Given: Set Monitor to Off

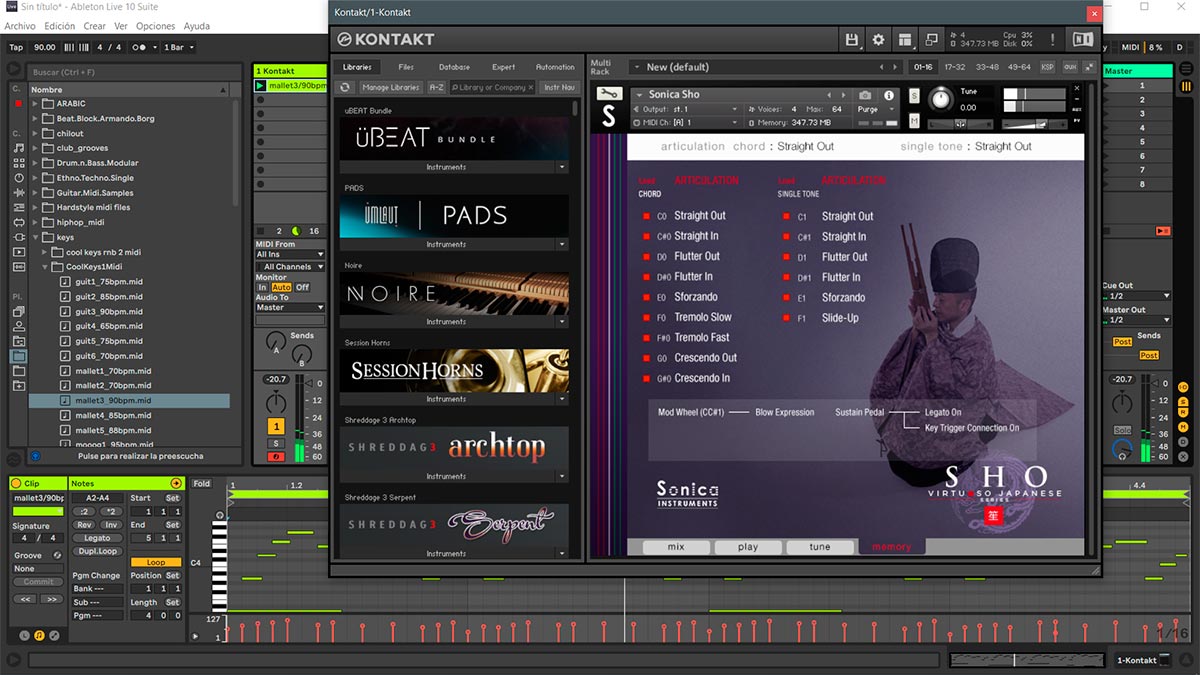Looking at the screenshot, I should pyautogui.click(x=302, y=287).
